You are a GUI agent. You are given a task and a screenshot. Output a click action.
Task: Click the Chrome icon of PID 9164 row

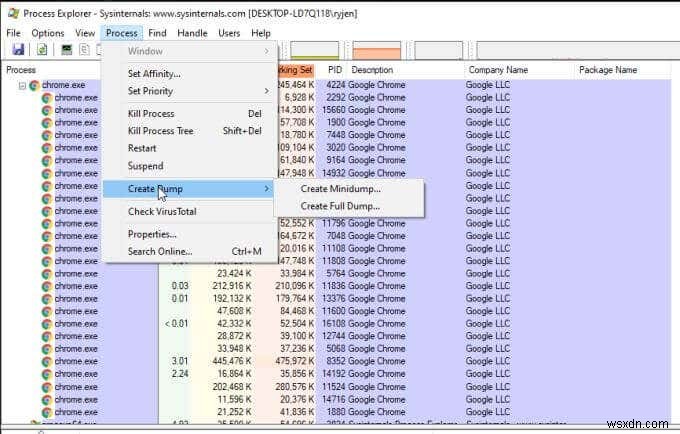47,161
